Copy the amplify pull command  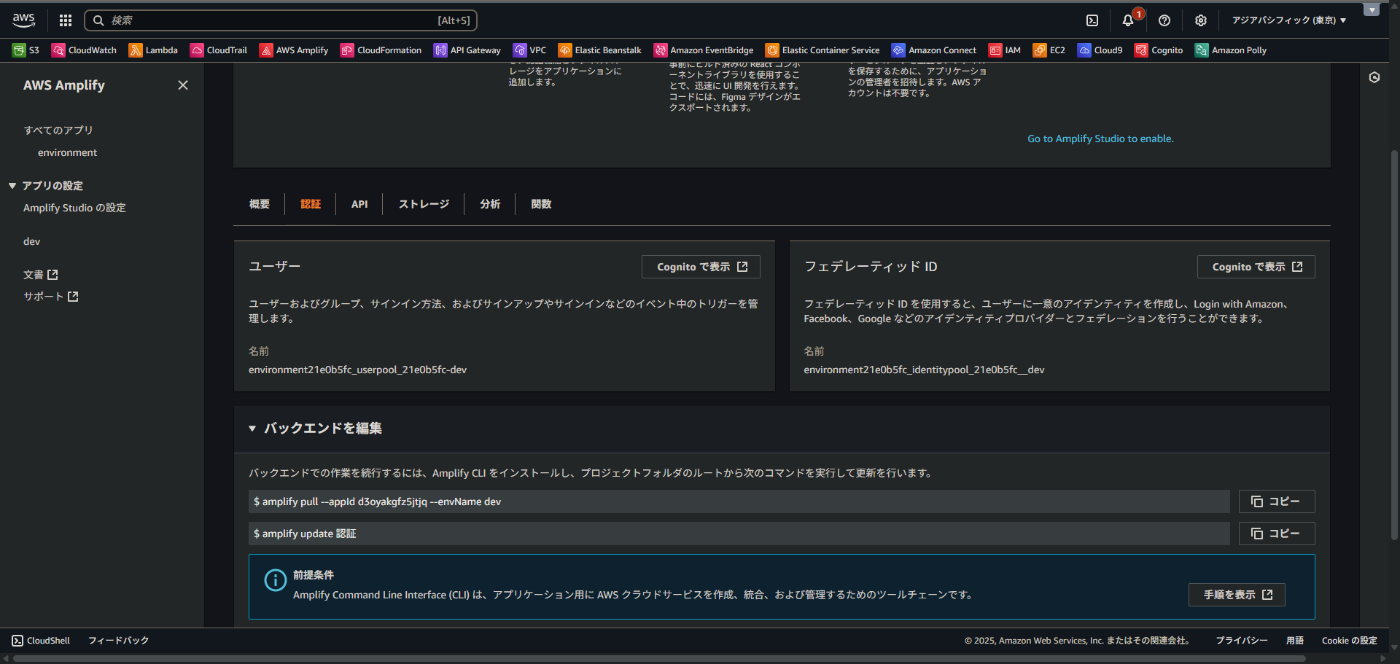coord(1277,502)
